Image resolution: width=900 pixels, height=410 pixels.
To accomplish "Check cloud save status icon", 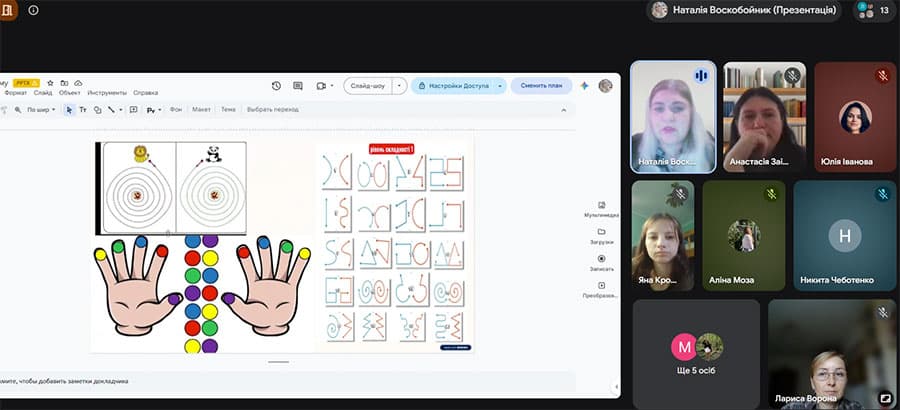I will pos(79,83).
